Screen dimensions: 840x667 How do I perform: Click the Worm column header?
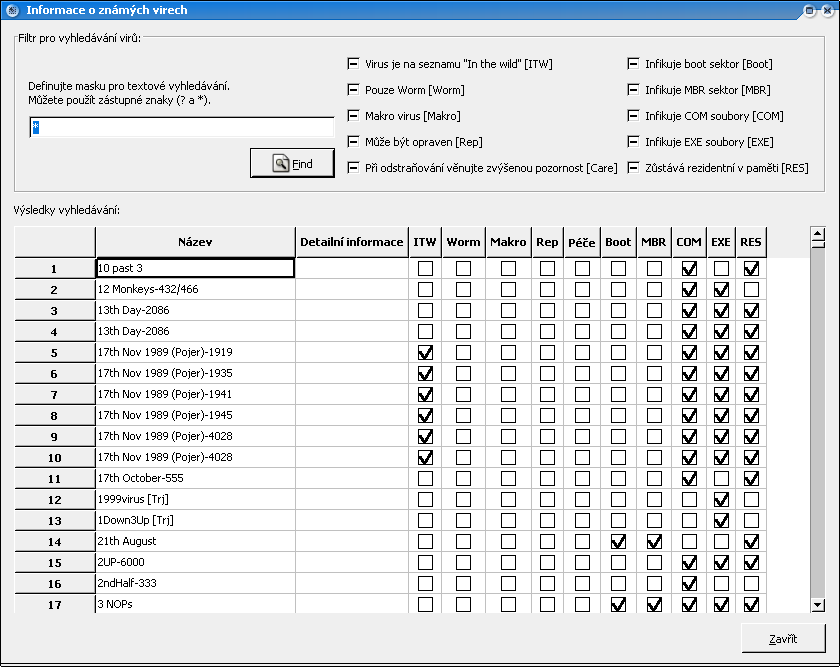coord(463,242)
